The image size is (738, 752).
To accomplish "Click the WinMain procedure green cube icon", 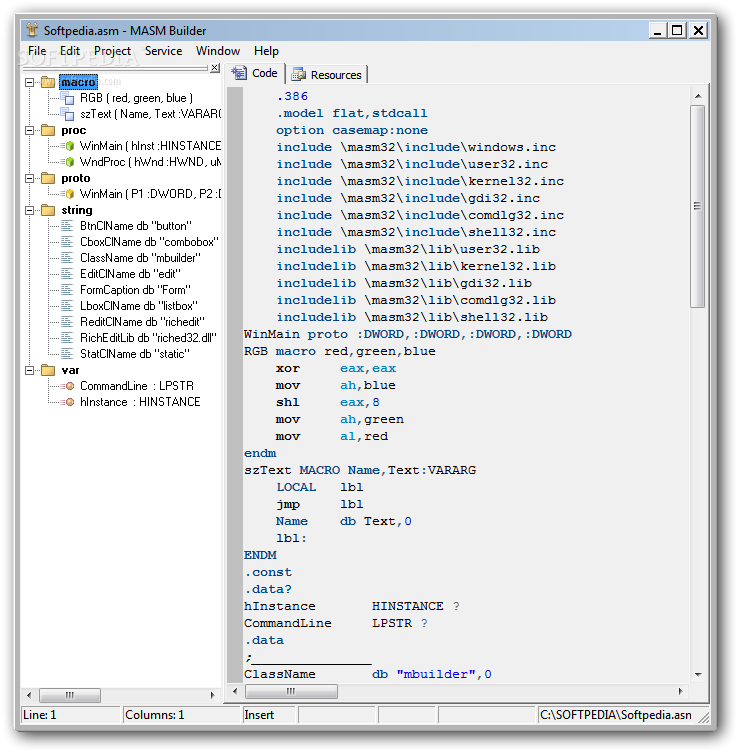I will (x=69, y=146).
